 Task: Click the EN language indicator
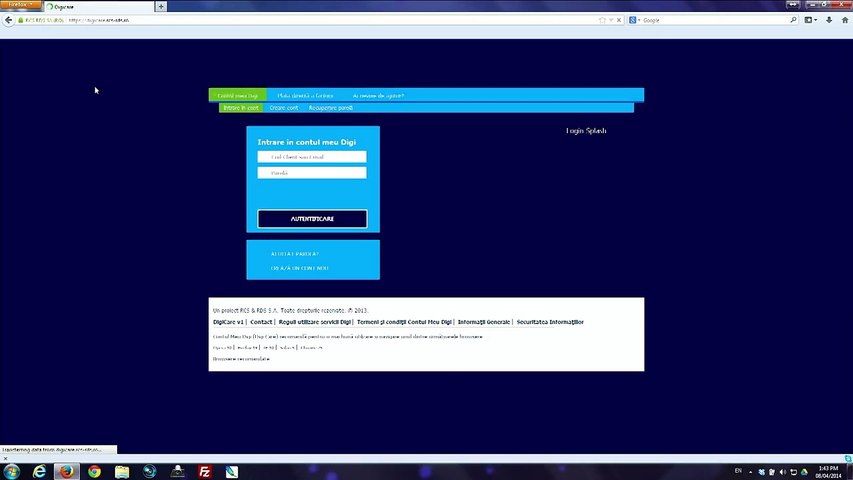(x=738, y=471)
